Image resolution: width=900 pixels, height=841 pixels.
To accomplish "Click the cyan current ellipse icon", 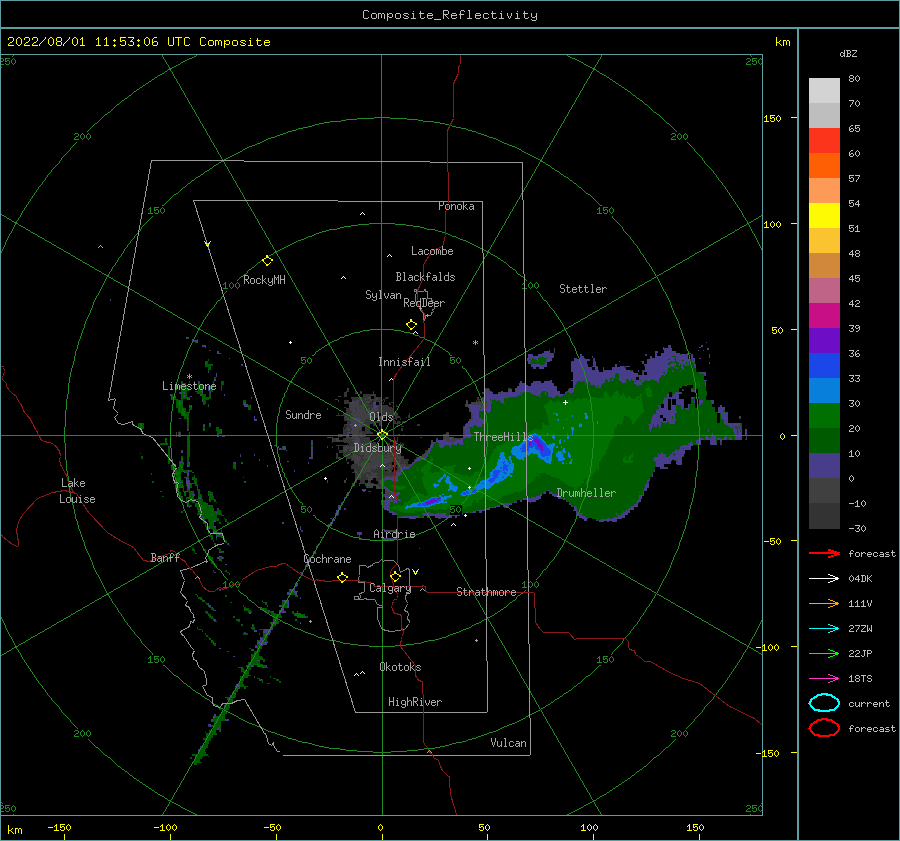I will click(824, 703).
